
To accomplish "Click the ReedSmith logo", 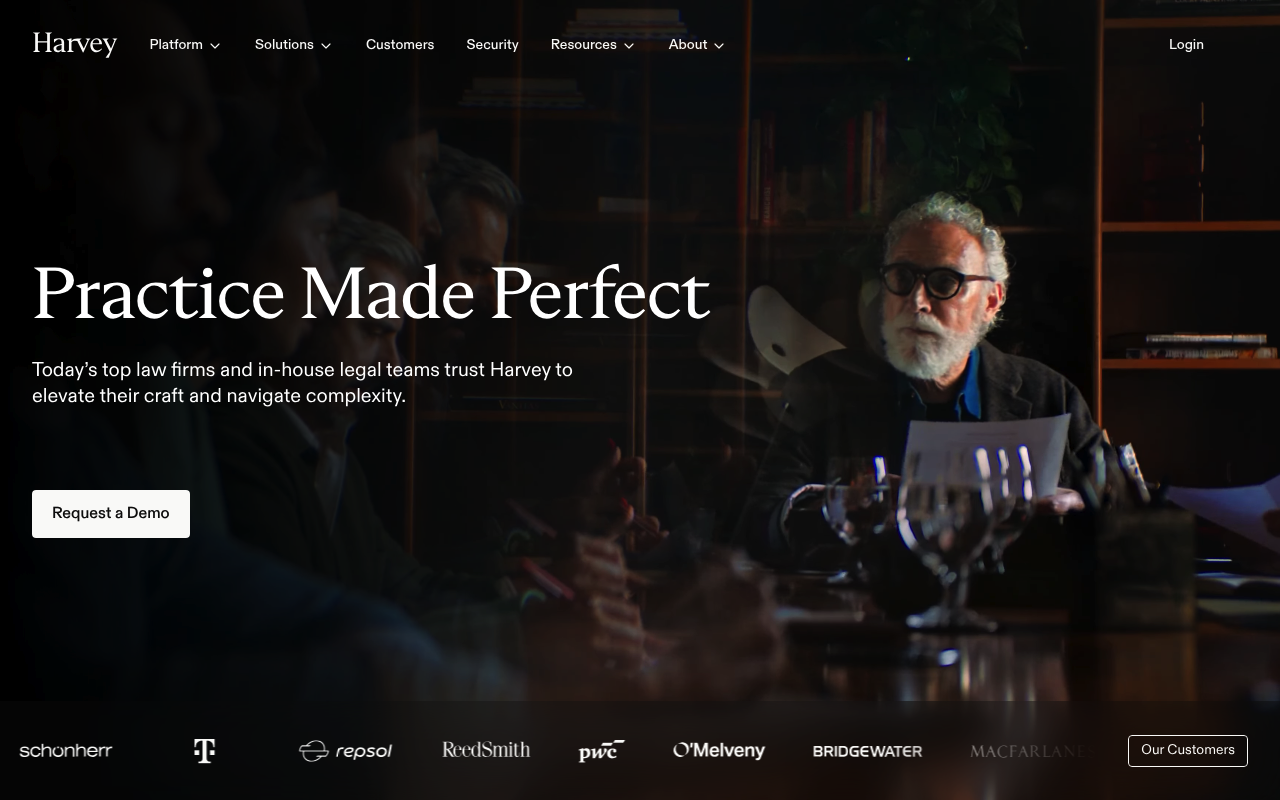I will pos(486,750).
